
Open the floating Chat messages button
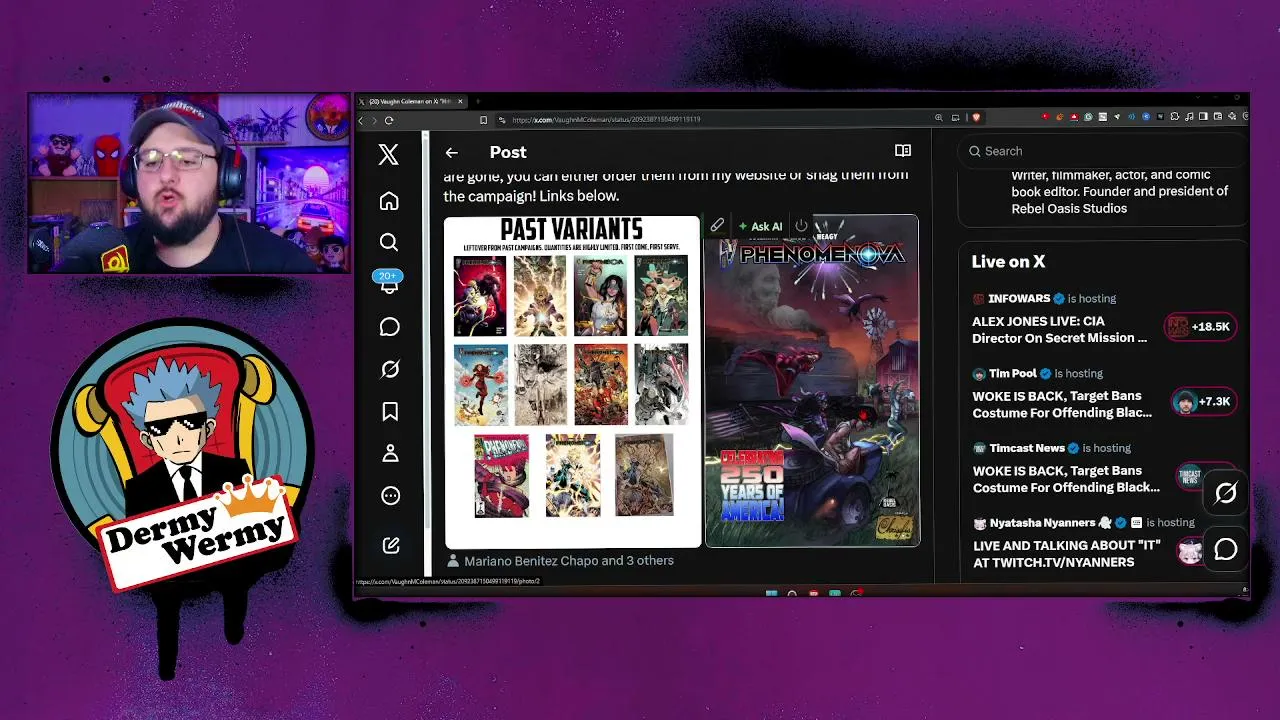pos(1226,549)
